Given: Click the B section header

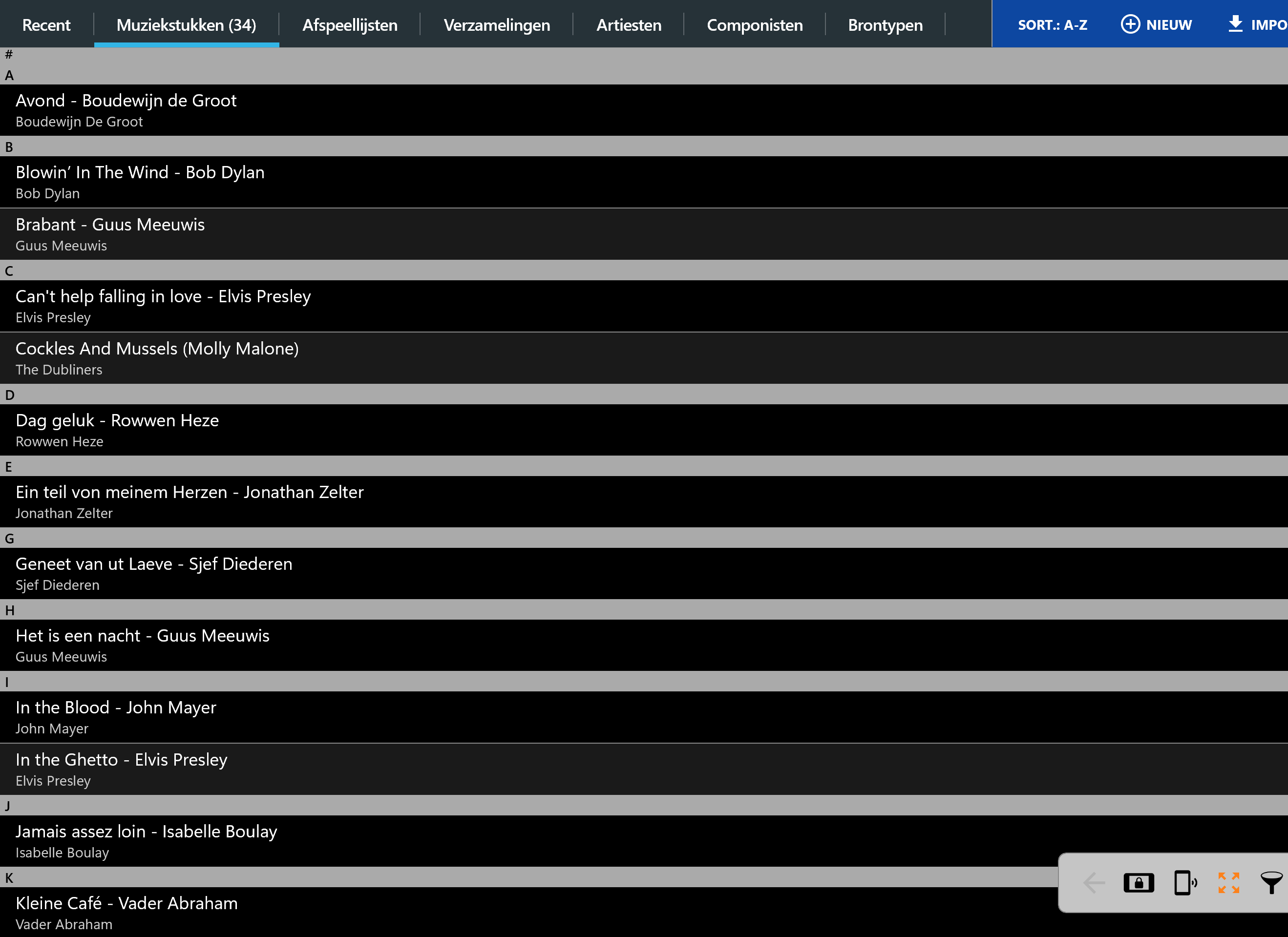Looking at the screenshot, I should pyautogui.click(x=644, y=146).
